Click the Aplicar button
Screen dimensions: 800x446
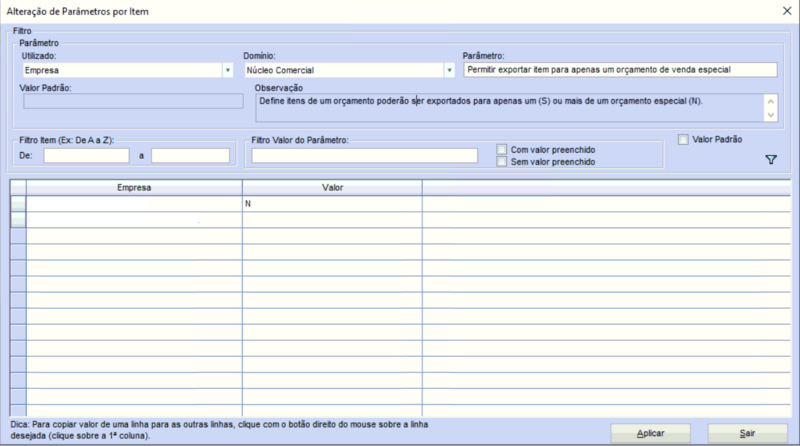(651, 433)
